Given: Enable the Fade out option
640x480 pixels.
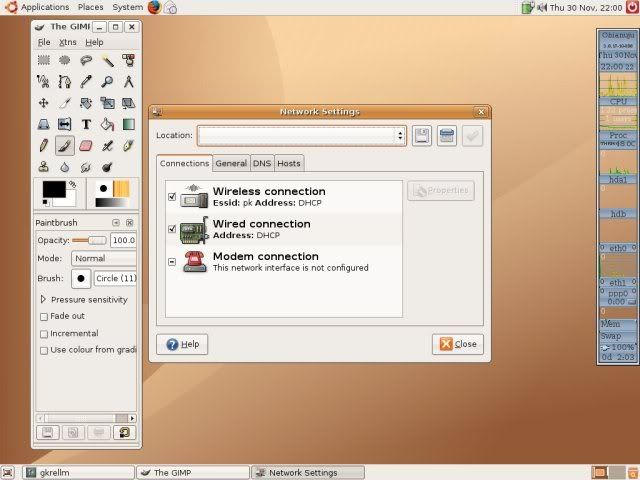Looking at the screenshot, I should [x=44, y=317].
